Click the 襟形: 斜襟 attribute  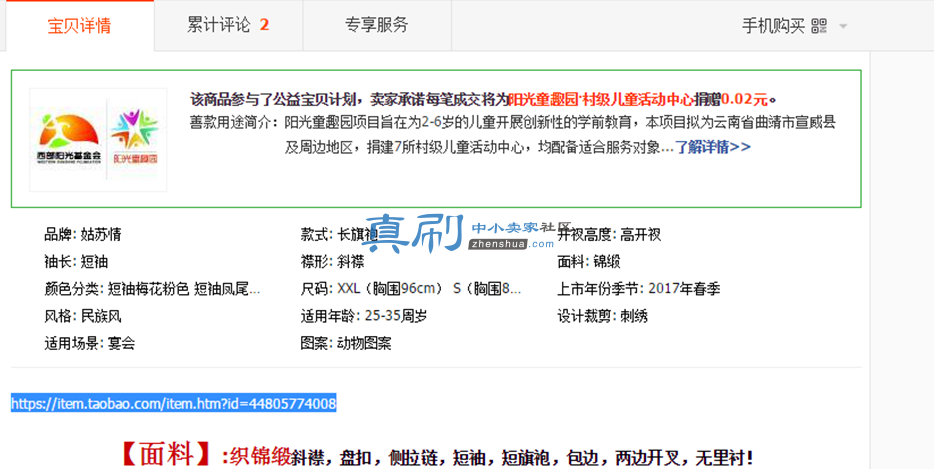(x=332, y=262)
